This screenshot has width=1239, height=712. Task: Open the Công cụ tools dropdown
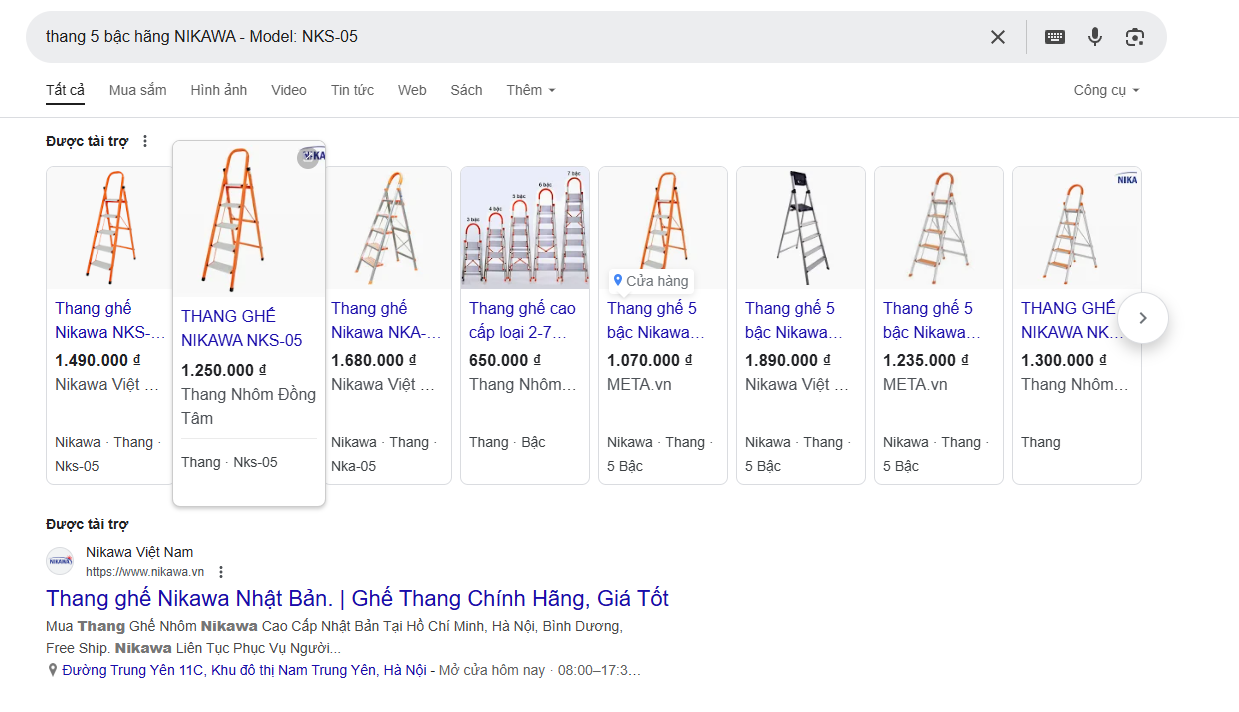(x=1106, y=90)
